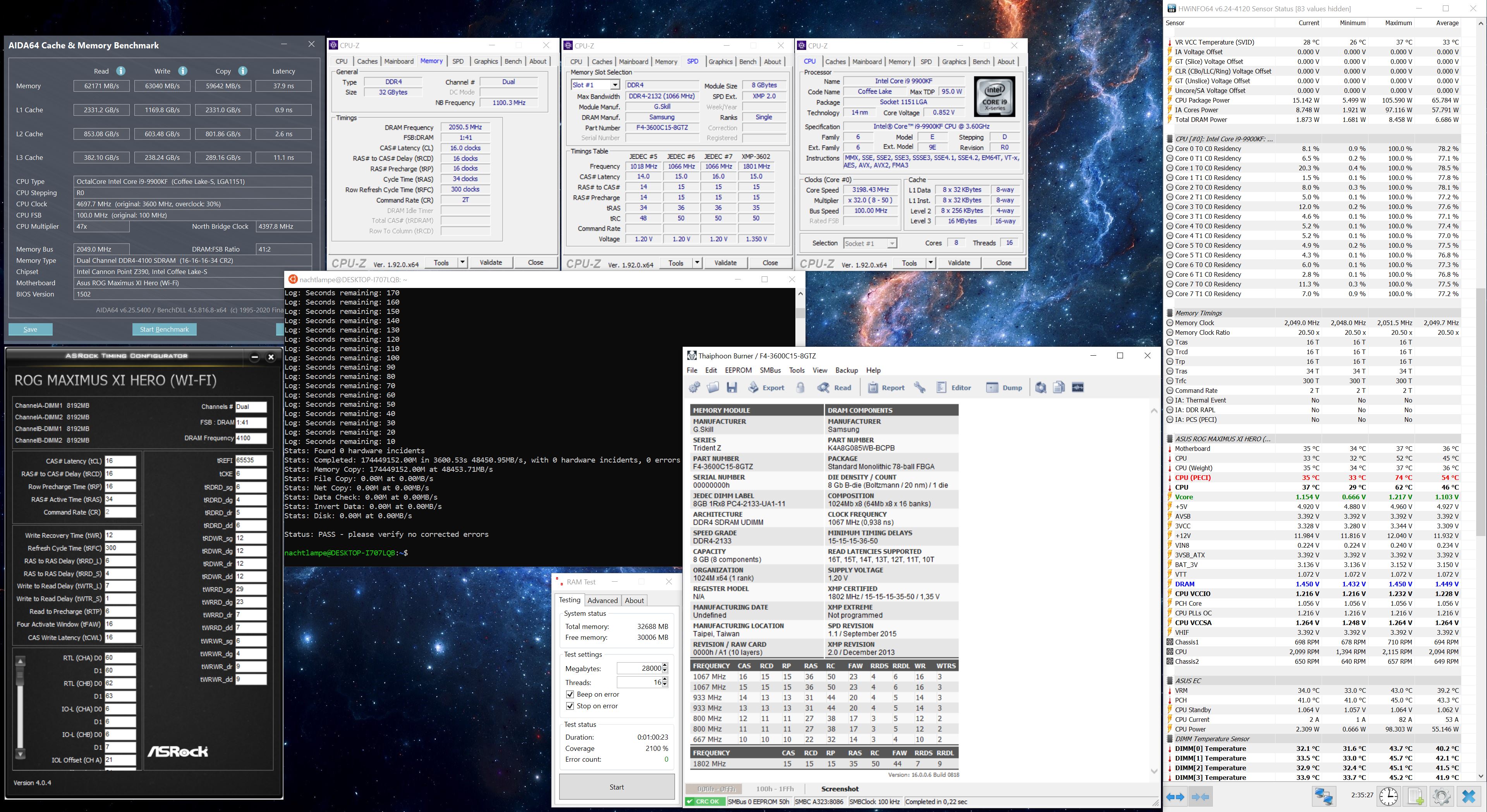Screen dimensions: 1487x812
Task: Click the floppy disk save icon
Action: tap(732, 388)
